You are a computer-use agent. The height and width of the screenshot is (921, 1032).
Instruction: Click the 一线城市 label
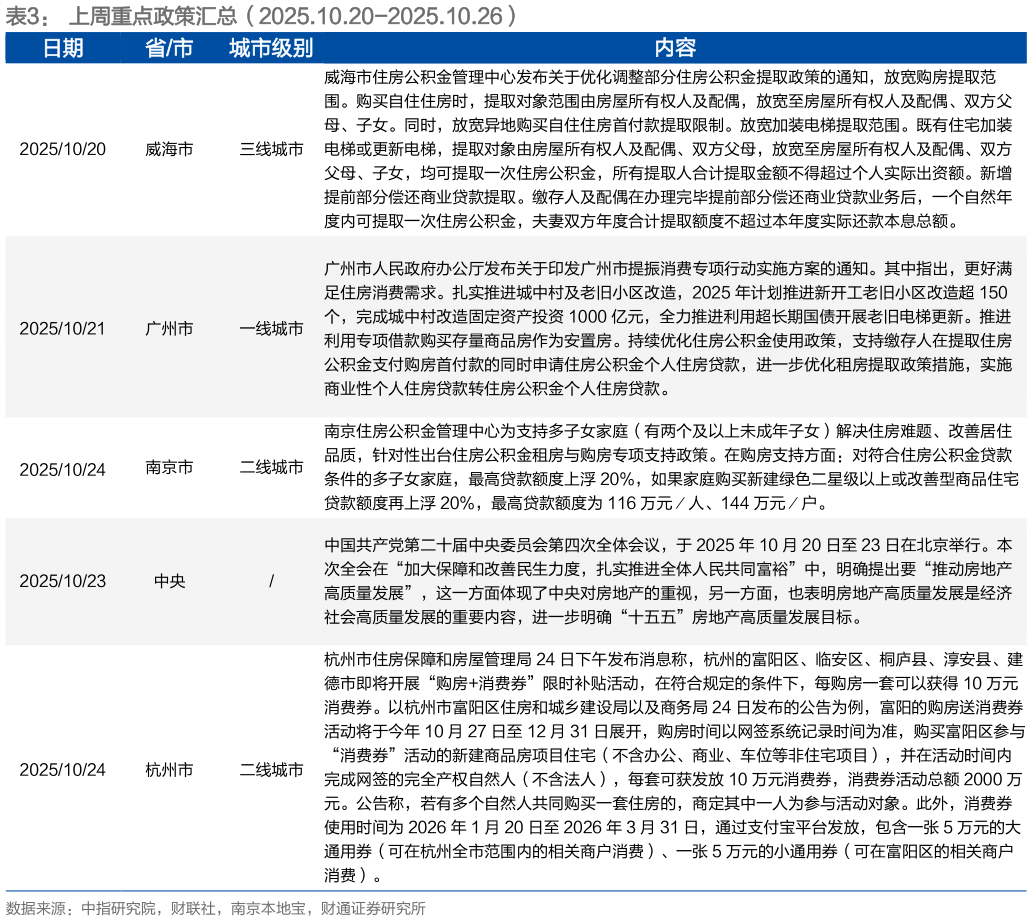point(271,327)
